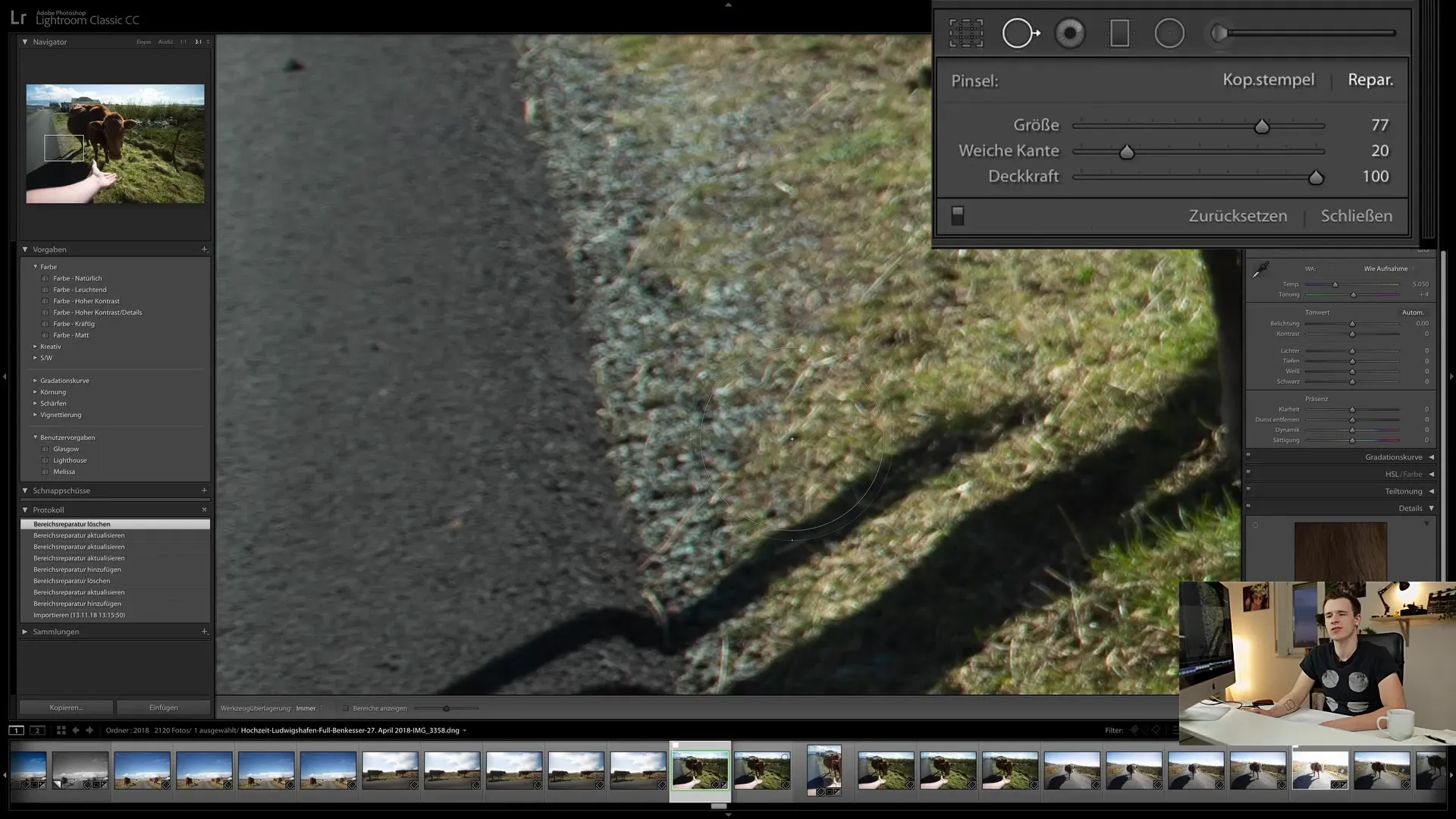Open grid view from filmstrip bar
Image resolution: width=1456 pixels, height=819 pixels.
point(61,730)
